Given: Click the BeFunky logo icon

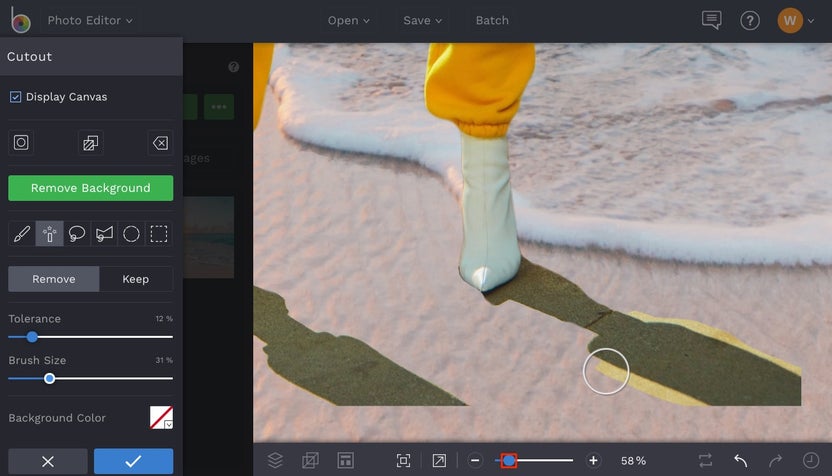Looking at the screenshot, I should tap(21, 20).
